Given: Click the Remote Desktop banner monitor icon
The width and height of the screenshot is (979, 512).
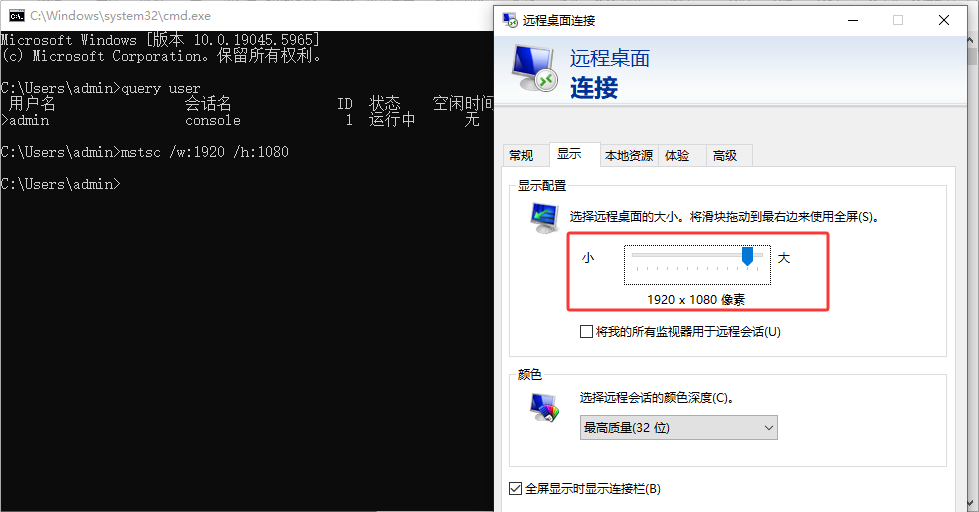Looking at the screenshot, I should 534,69.
